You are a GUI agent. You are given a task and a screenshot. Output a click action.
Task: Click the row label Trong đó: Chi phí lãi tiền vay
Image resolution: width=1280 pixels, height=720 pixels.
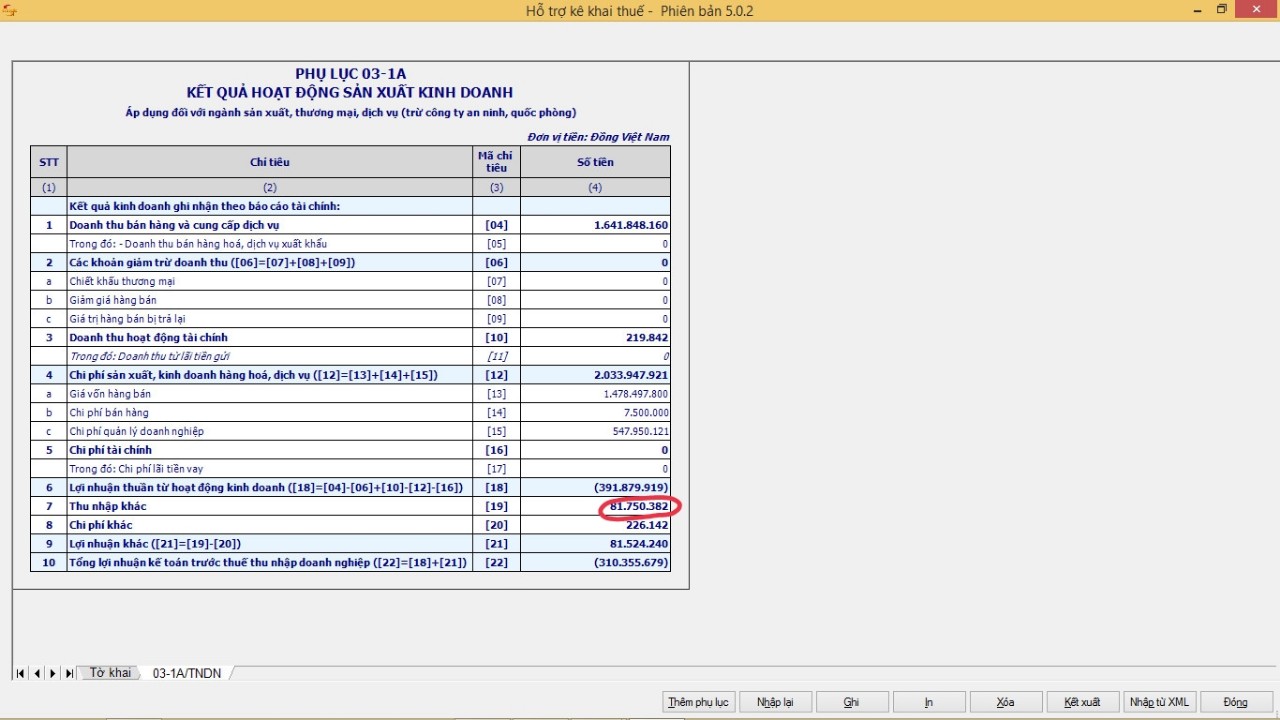click(x=136, y=469)
